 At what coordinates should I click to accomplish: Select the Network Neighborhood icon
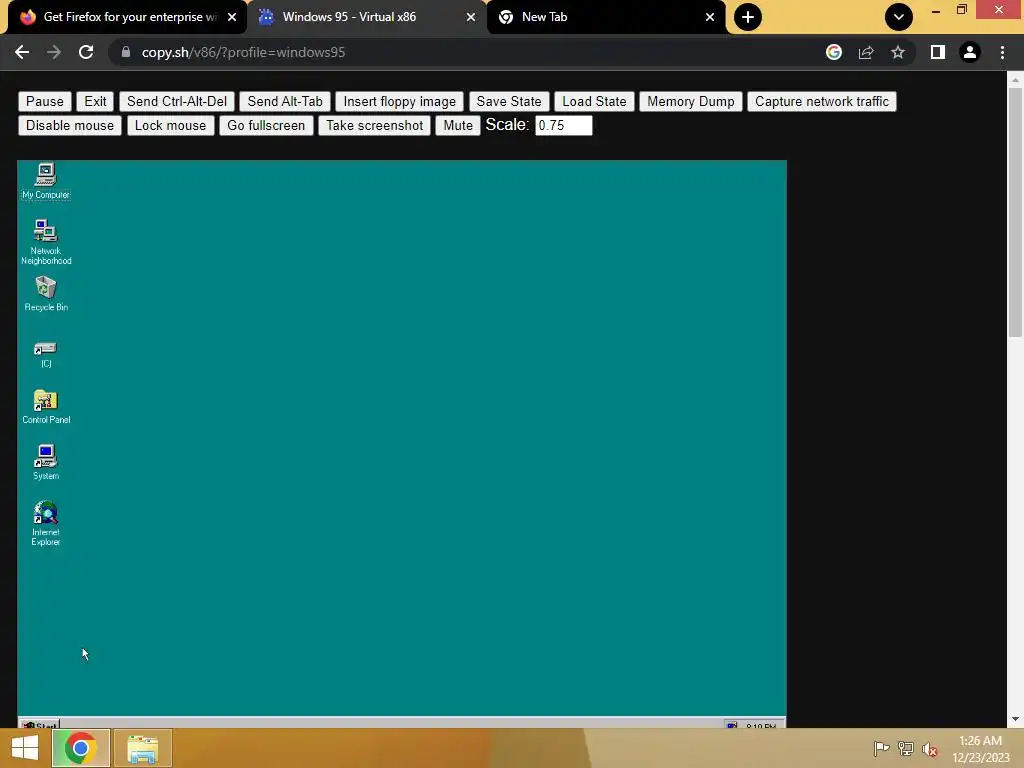pos(45,242)
